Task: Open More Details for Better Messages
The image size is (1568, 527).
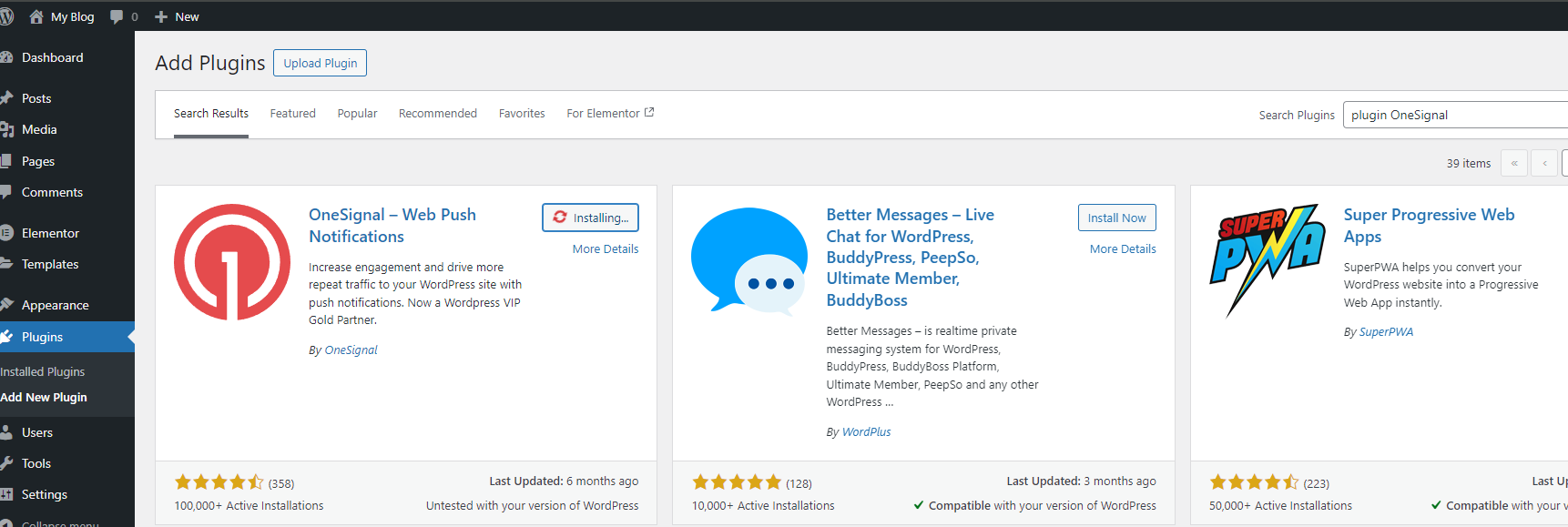Action: 1123,248
